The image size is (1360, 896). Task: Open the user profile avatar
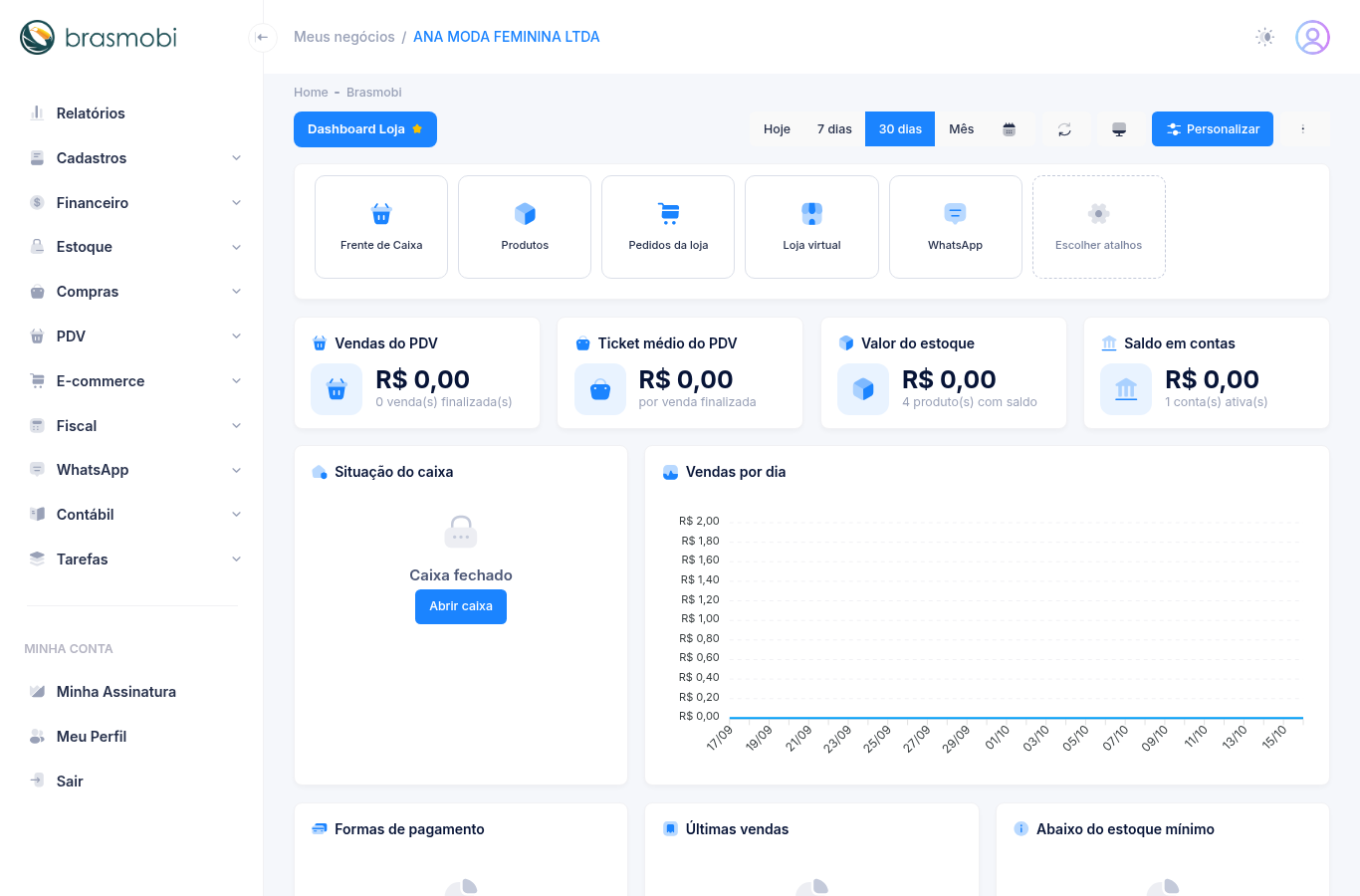coord(1312,37)
